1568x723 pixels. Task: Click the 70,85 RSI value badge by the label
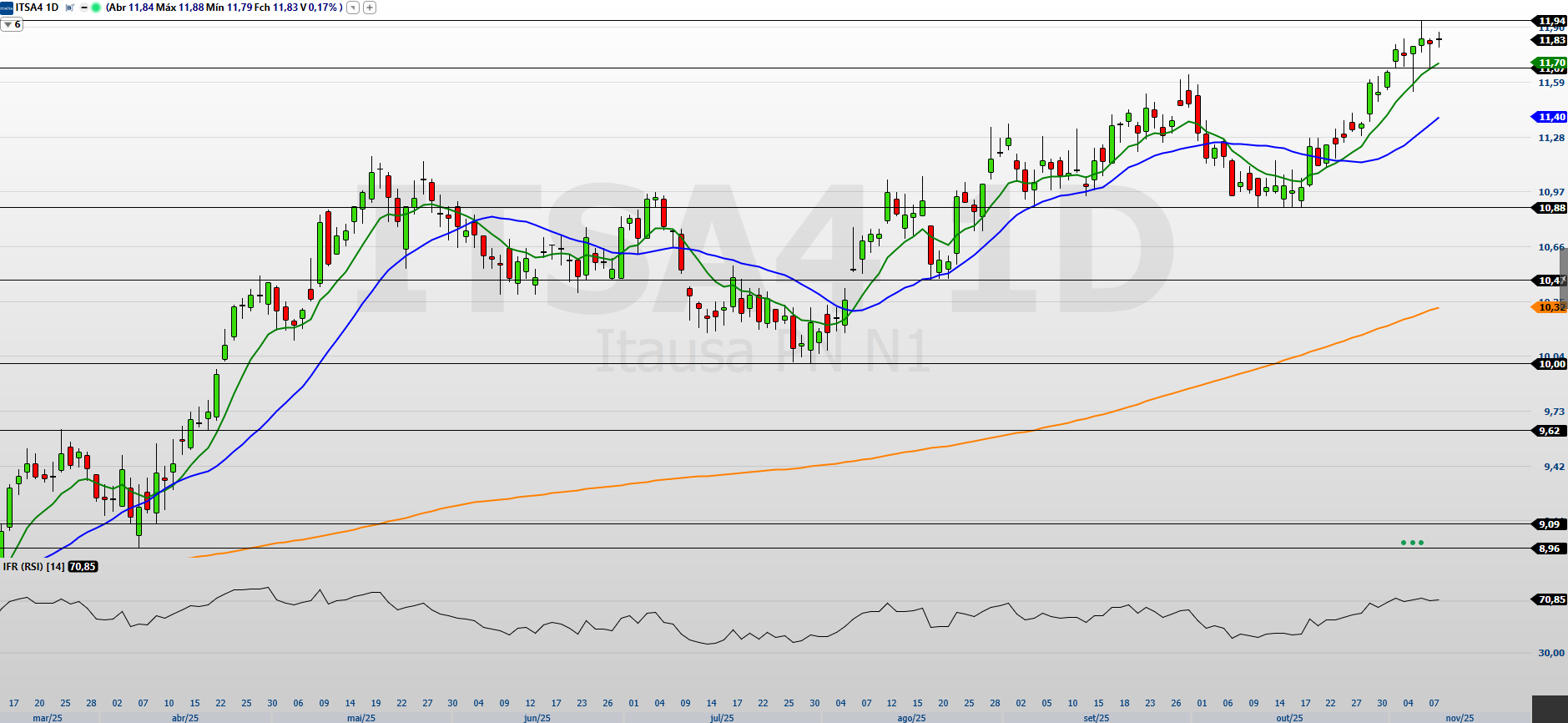pos(83,567)
